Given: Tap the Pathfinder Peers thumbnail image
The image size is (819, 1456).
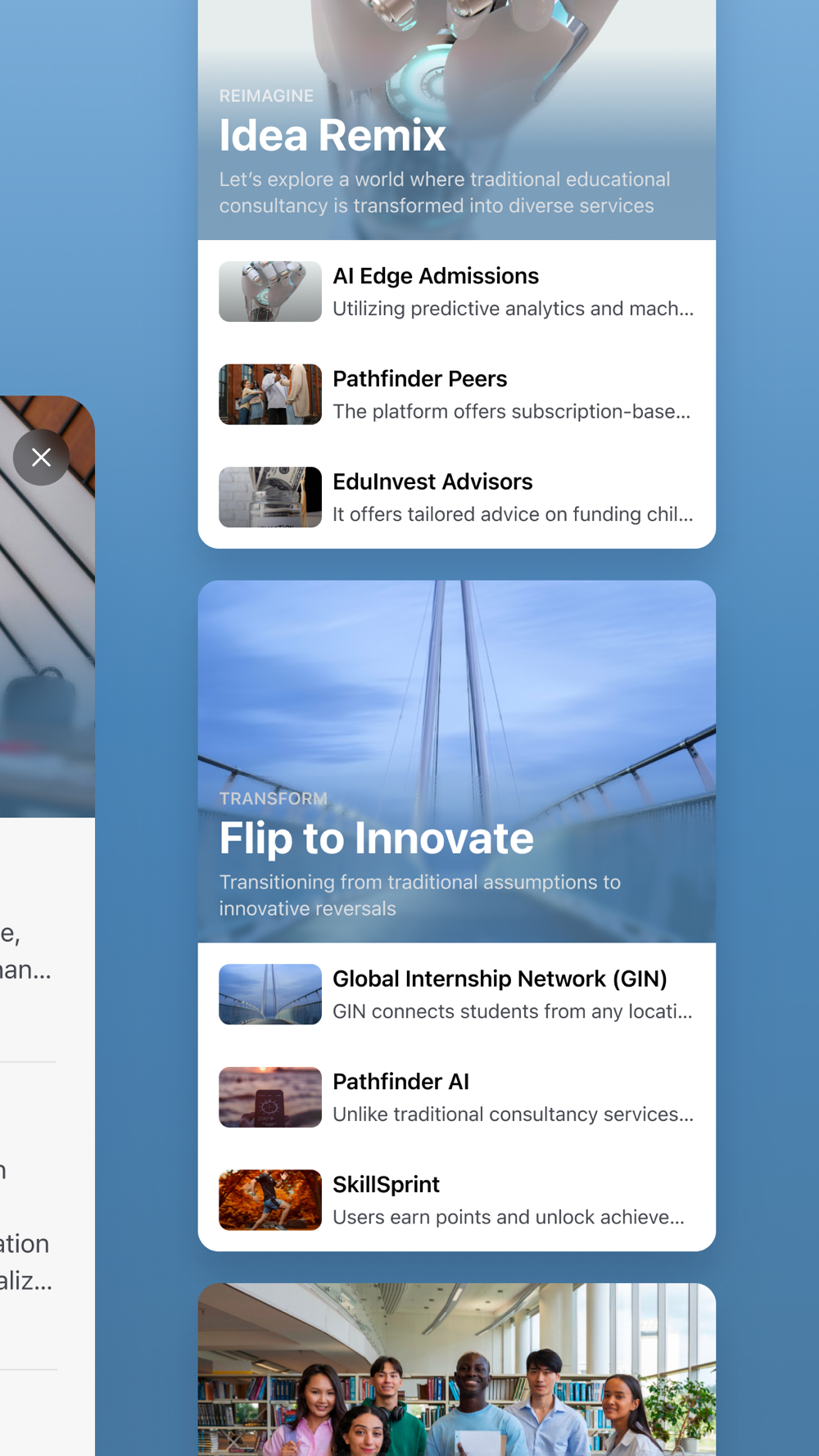Looking at the screenshot, I should point(270,395).
